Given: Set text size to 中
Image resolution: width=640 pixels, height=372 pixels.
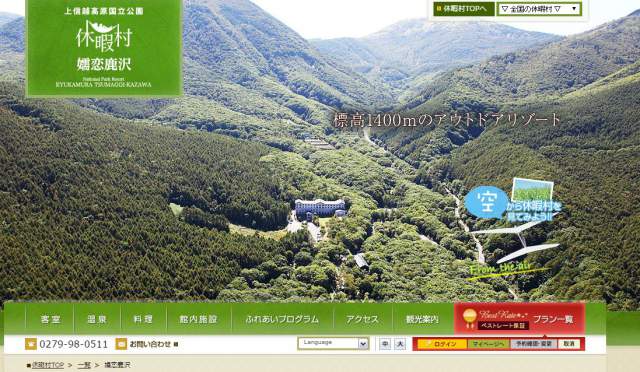Looking at the screenshot, I should point(385,344).
